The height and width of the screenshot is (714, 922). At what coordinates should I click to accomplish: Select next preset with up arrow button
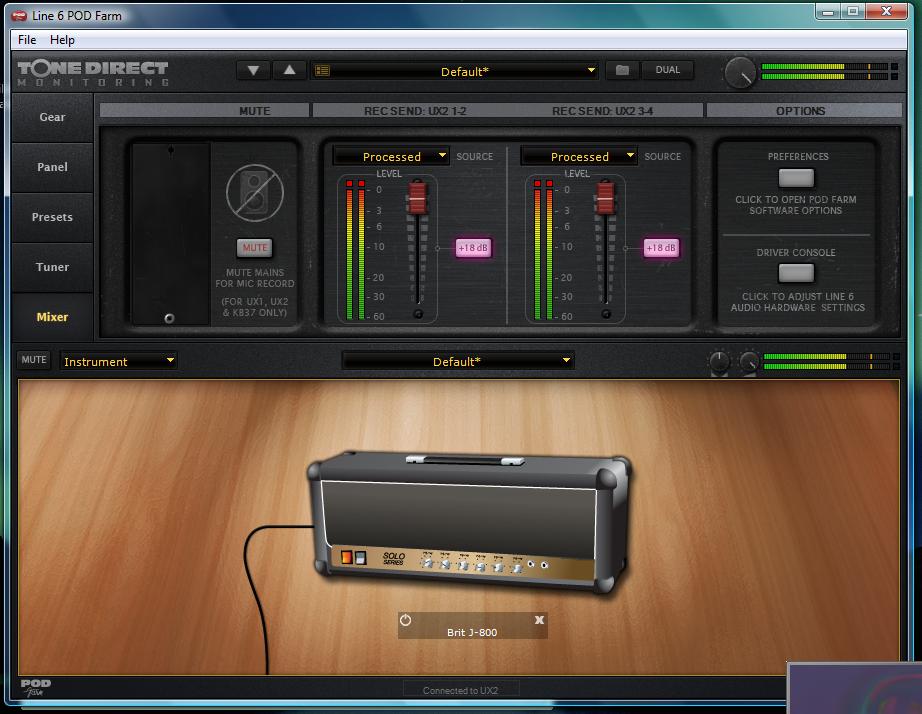coord(289,70)
